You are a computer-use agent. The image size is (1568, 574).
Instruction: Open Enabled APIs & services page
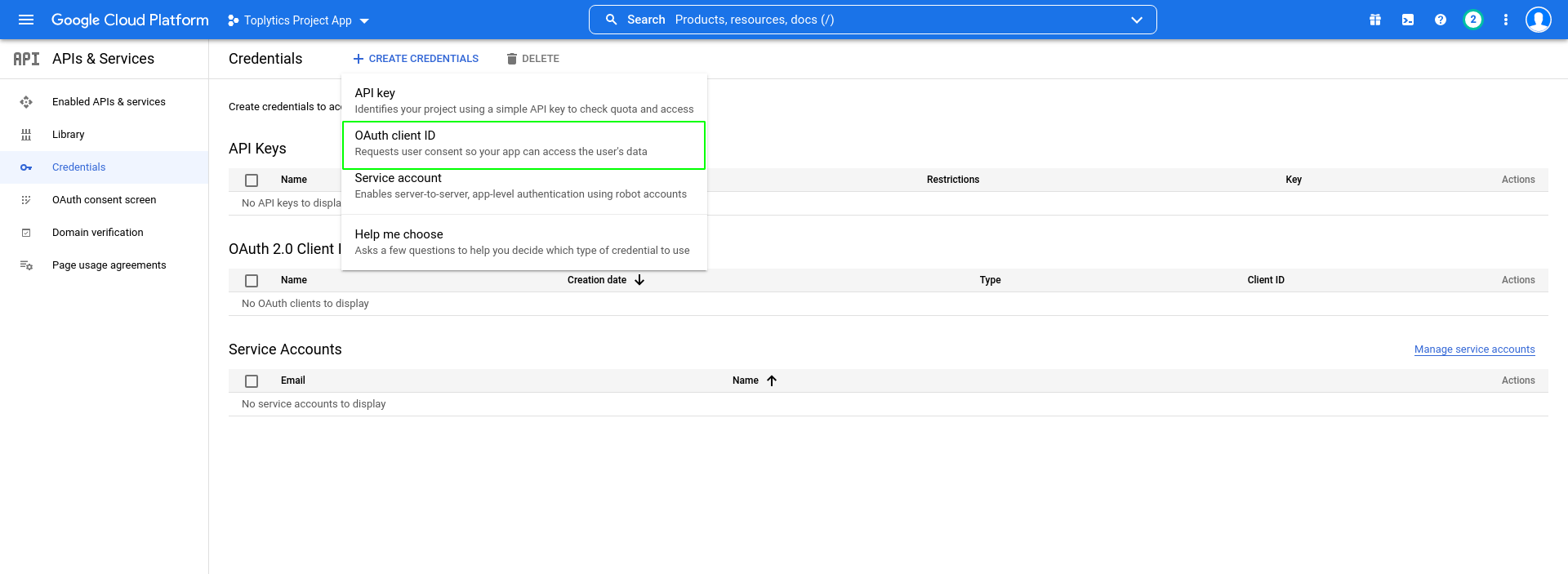pos(109,102)
